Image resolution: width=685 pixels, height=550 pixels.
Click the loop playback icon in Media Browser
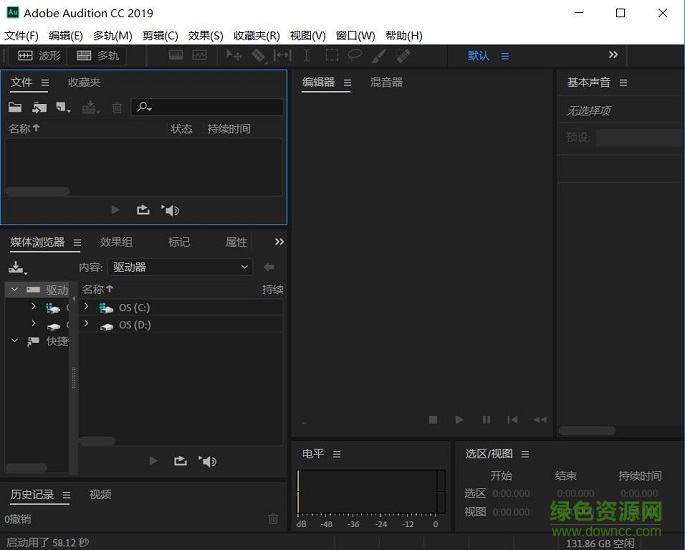click(x=180, y=461)
